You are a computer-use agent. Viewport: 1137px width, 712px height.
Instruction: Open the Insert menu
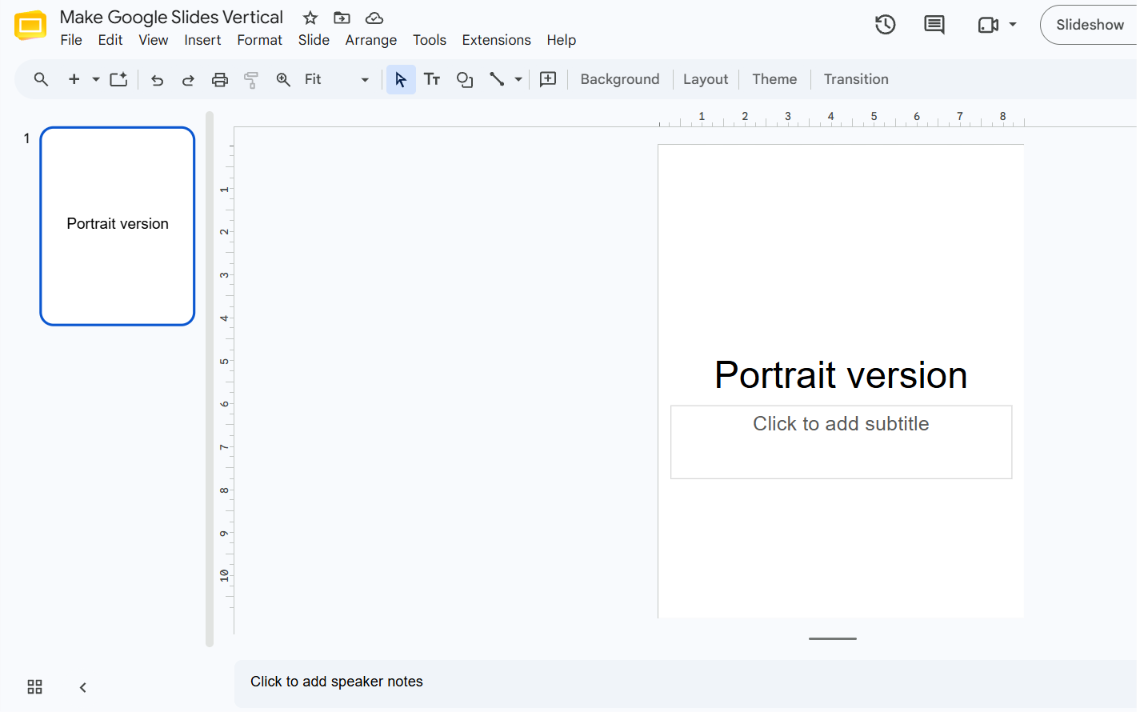(202, 40)
